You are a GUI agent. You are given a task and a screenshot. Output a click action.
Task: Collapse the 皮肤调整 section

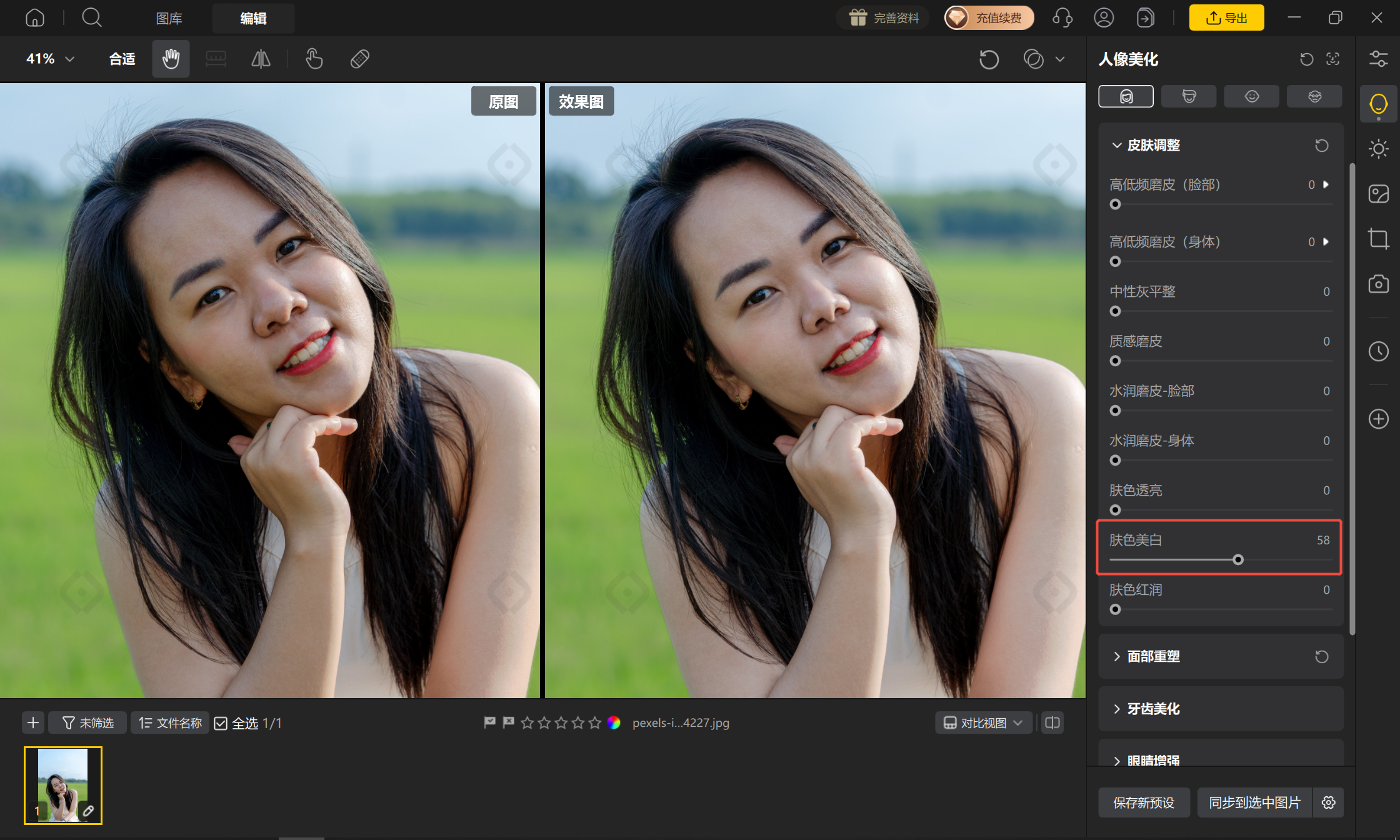(x=1117, y=146)
